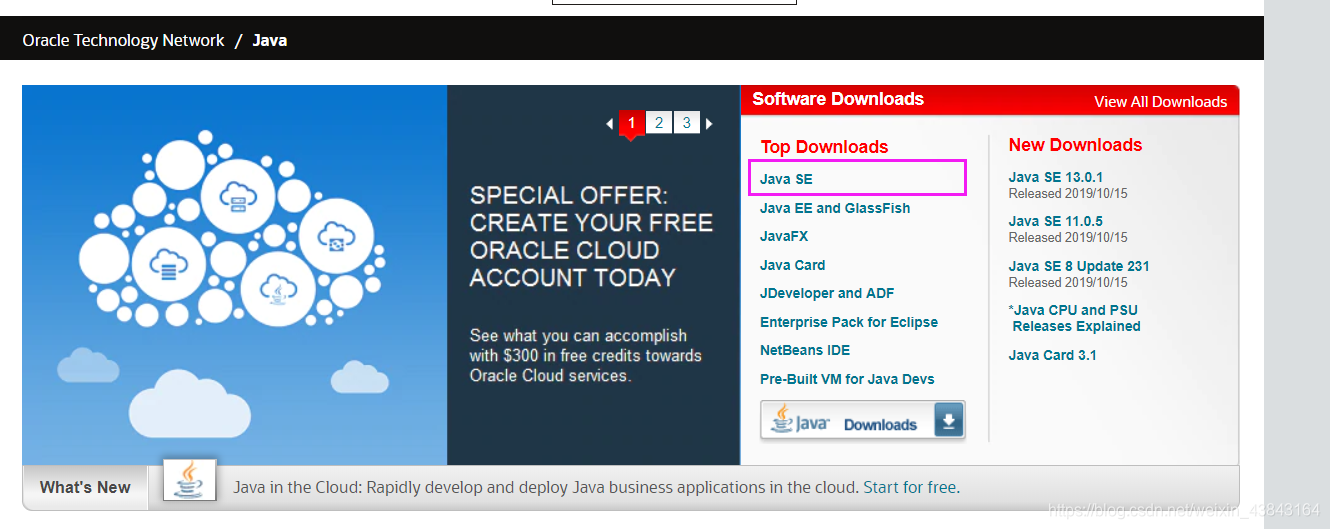
Task: Open Java SE 13.0.1 new download
Action: coord(1055,177)
